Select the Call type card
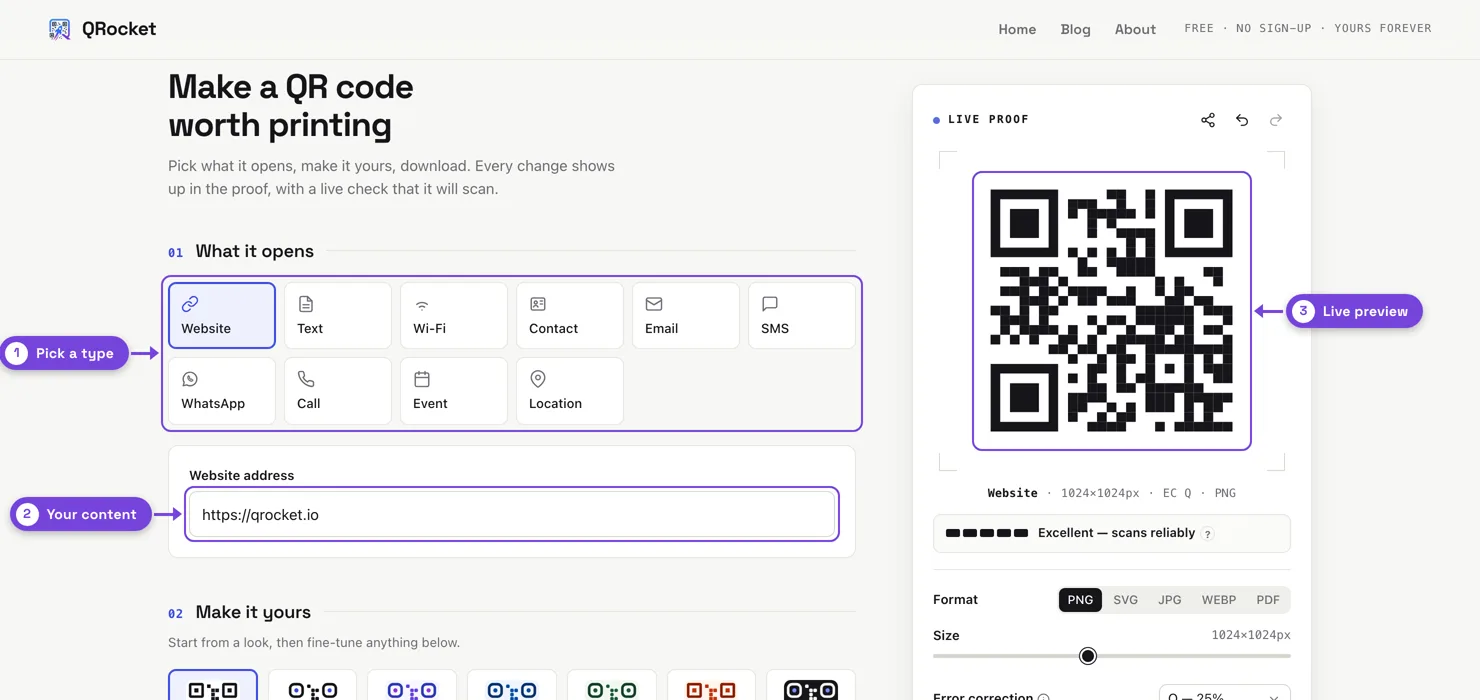The height and width of the screenshot is (700, 1480). (x=338, y=391)
